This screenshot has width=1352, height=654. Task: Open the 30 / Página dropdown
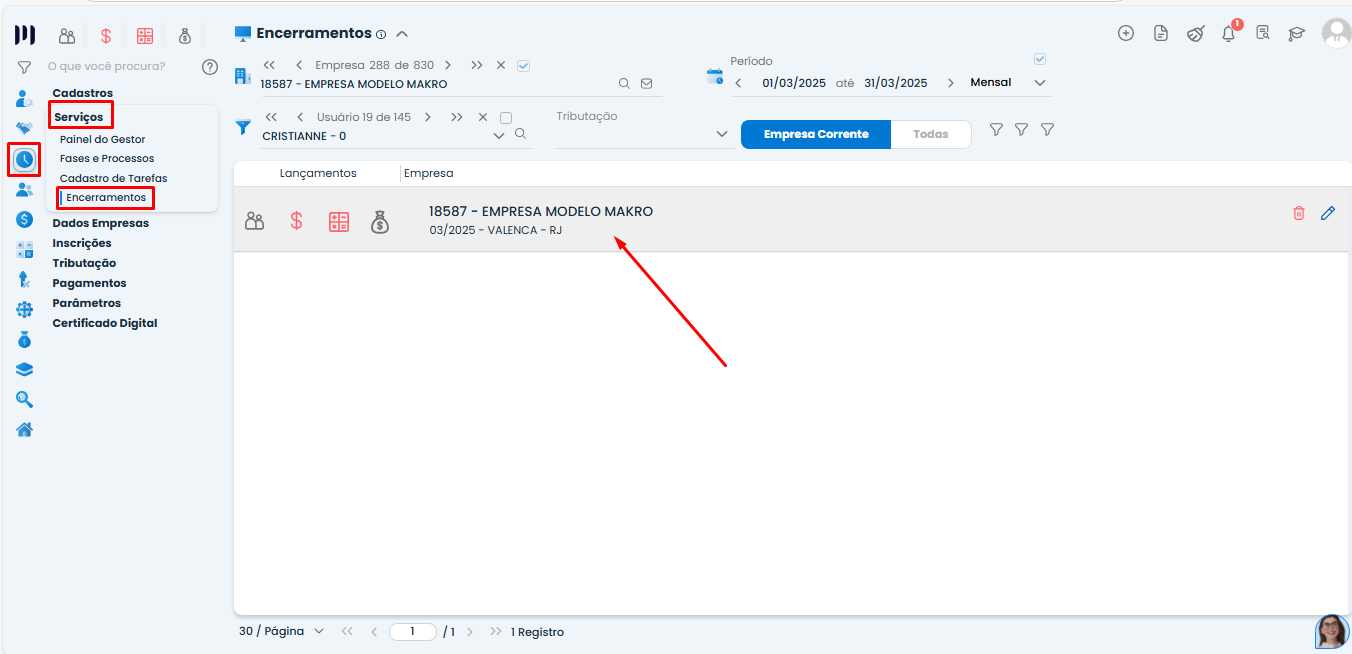point(281,631)
